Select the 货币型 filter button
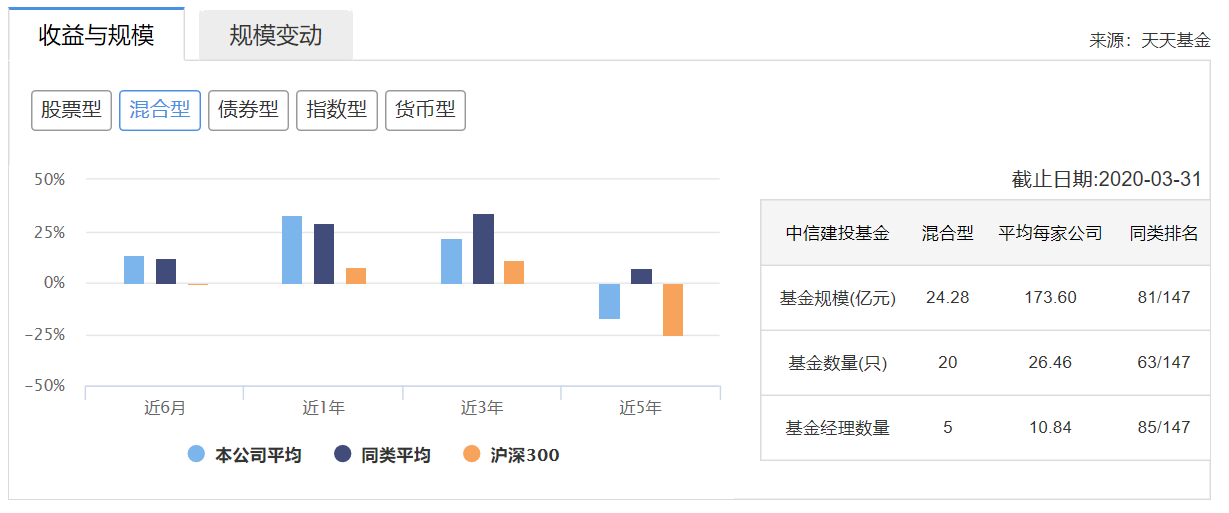 [x=425, y=110]
